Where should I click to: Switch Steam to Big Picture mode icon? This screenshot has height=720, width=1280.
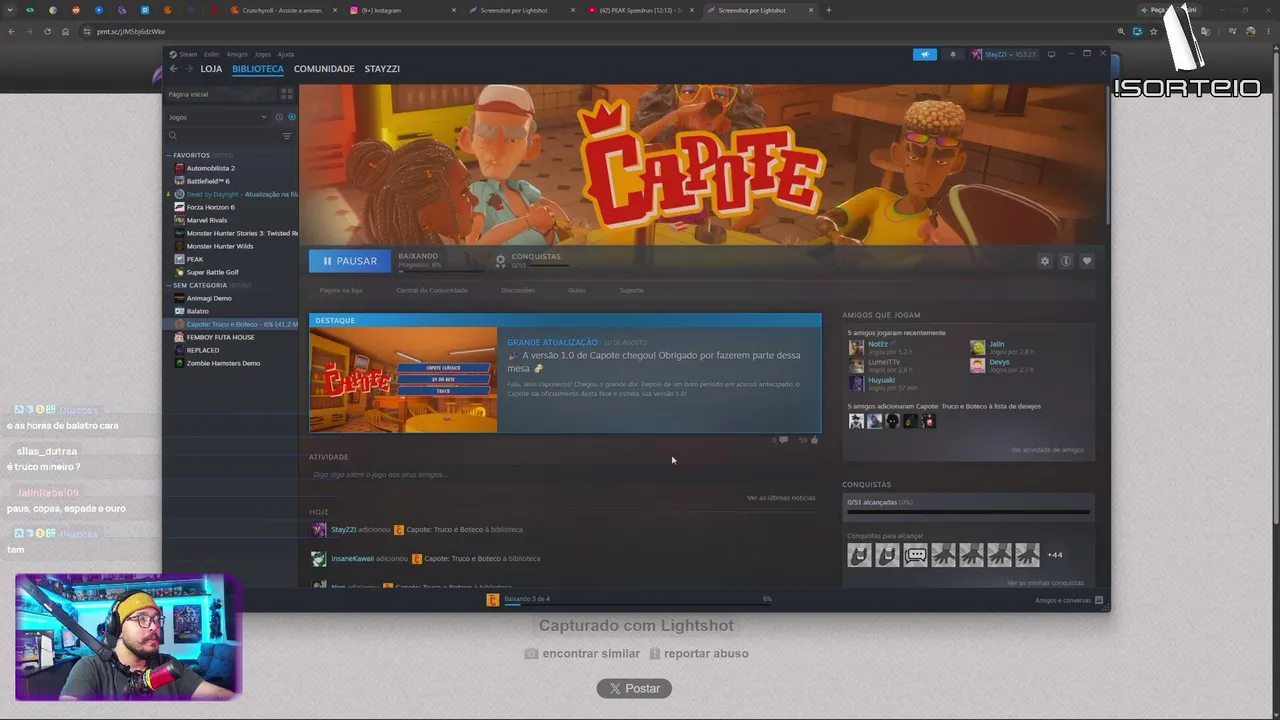pos(1051,54)
